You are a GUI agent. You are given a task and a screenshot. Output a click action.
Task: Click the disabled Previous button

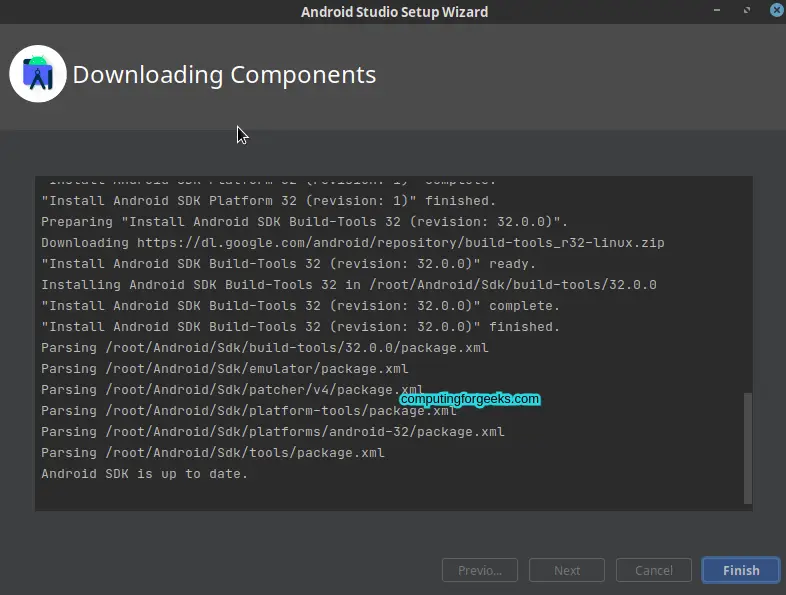(480, 570)
